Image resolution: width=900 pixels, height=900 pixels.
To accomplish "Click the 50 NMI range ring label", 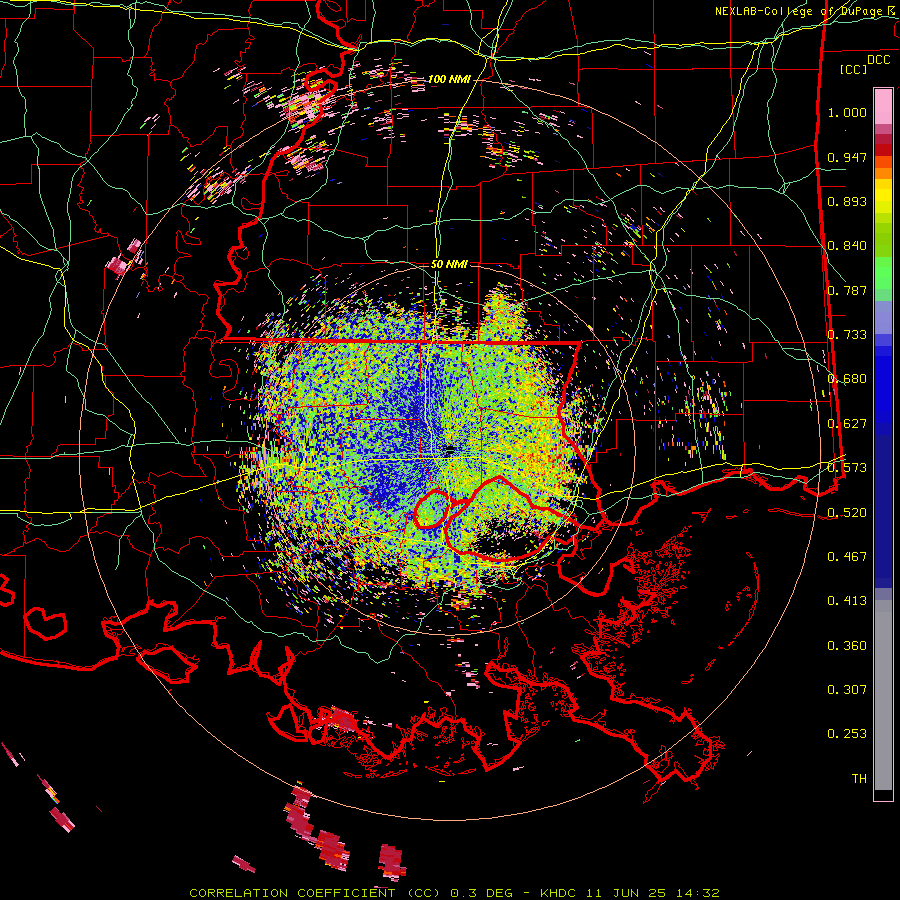I will (449, 264).
